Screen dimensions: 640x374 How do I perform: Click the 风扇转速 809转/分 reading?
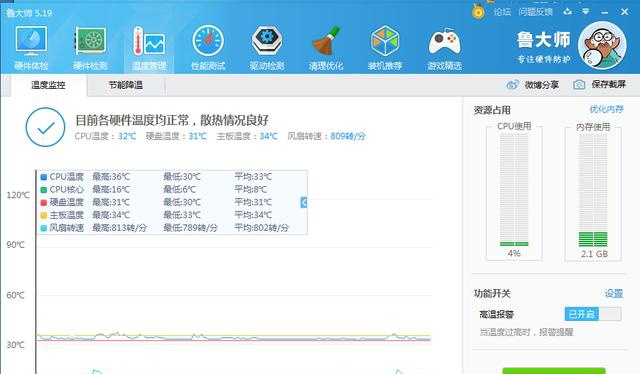coord(327,136)
